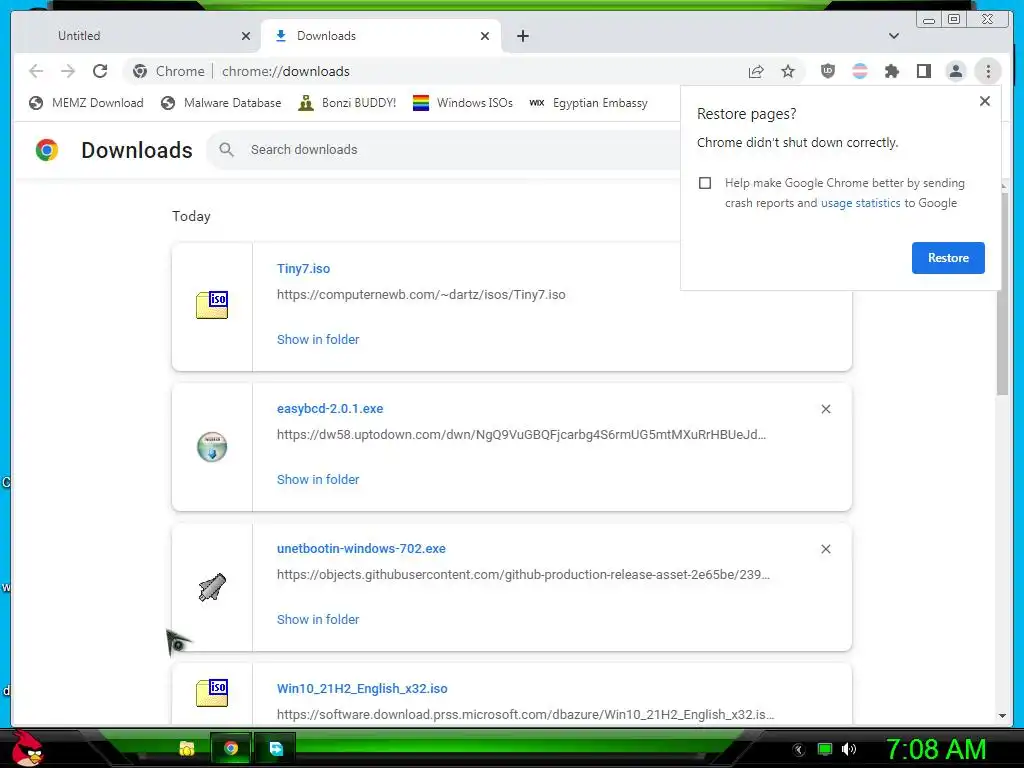
Task: Click the forward navigation arrow
Action: pyautogui.click(x=68, y=71)
